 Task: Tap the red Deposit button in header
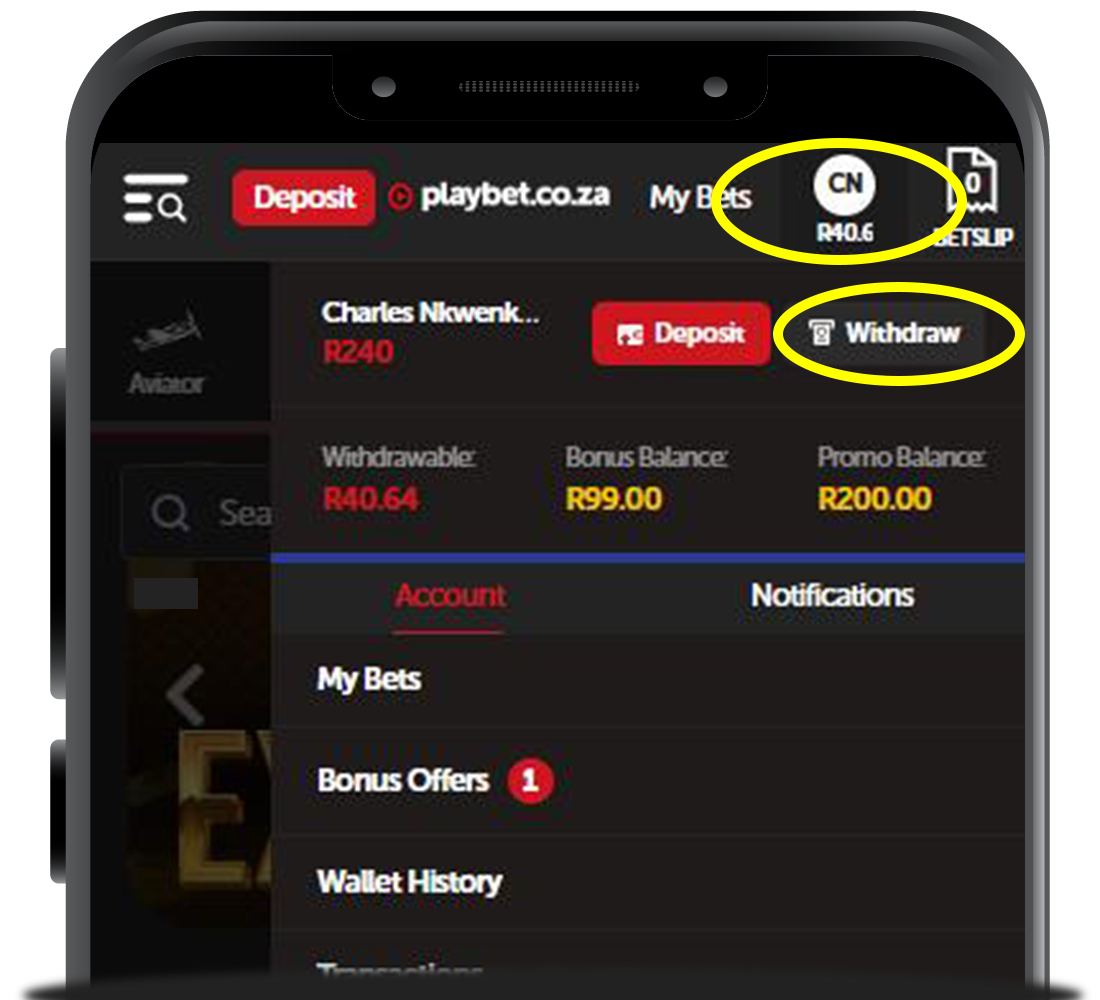pyautogui.click(x=304, y=197)
